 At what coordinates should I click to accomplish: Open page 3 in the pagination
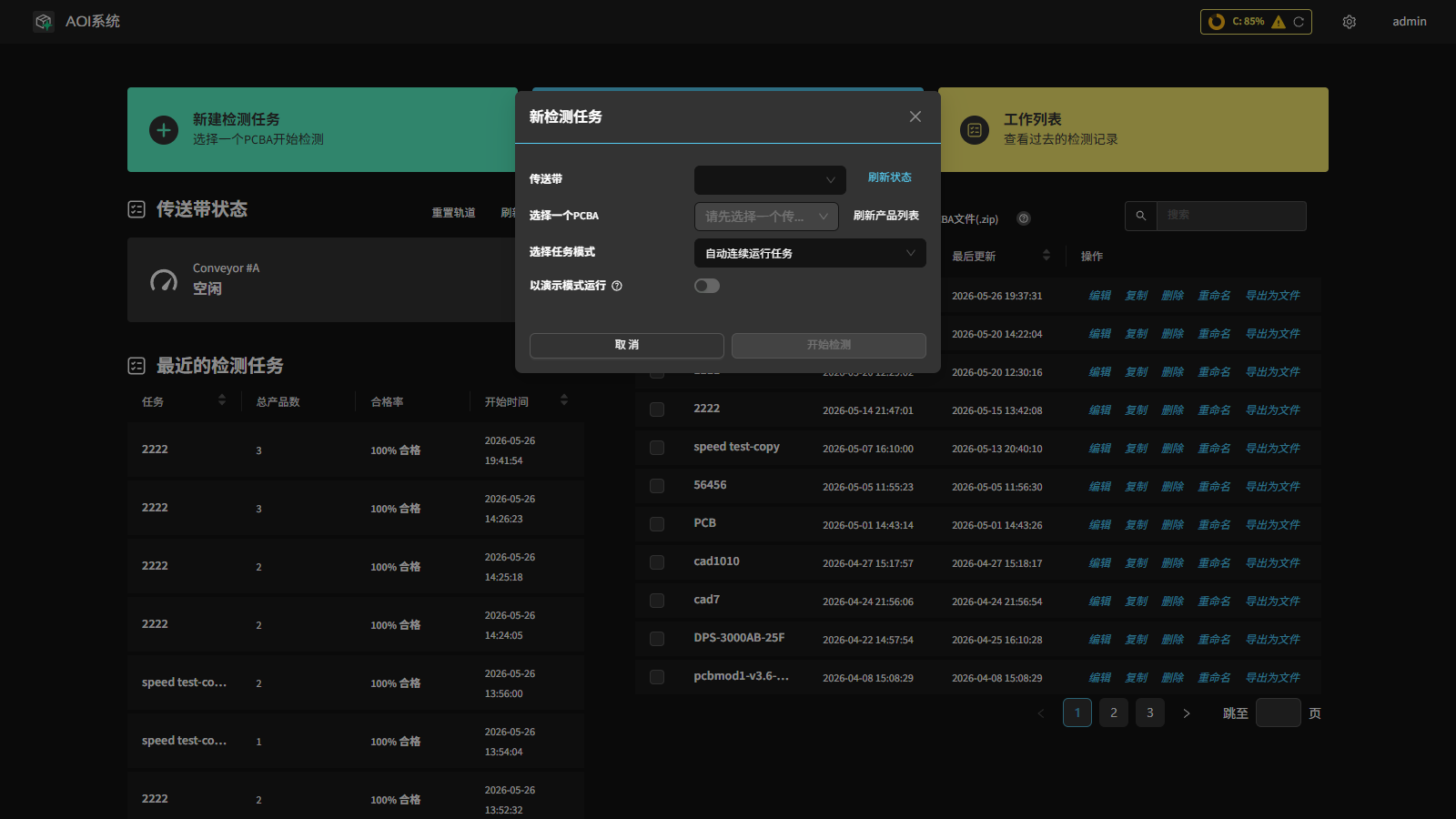pos(1150,713)
